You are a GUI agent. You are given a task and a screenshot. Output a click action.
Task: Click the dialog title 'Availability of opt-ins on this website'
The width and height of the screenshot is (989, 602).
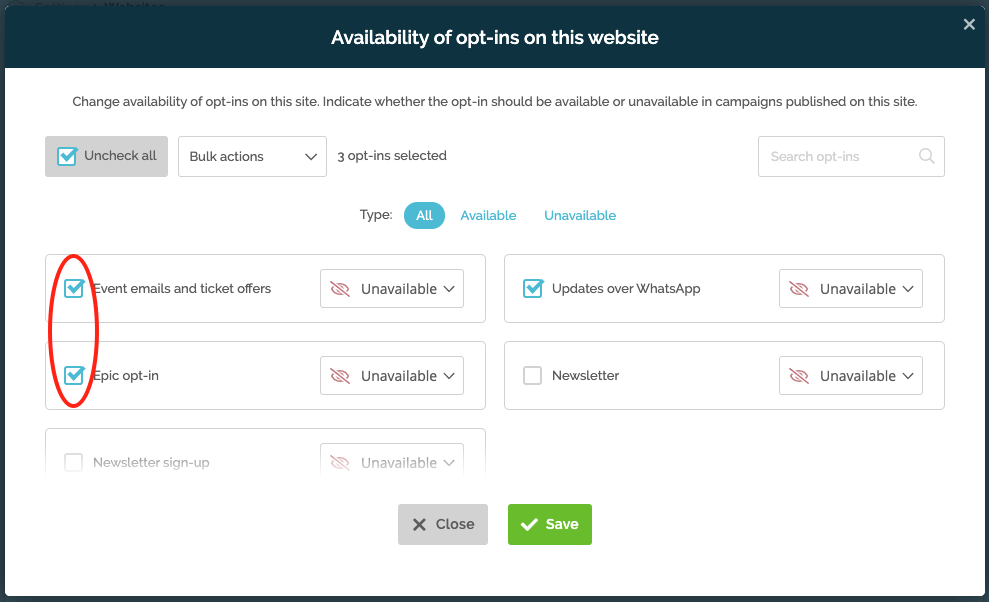[495, 38]
